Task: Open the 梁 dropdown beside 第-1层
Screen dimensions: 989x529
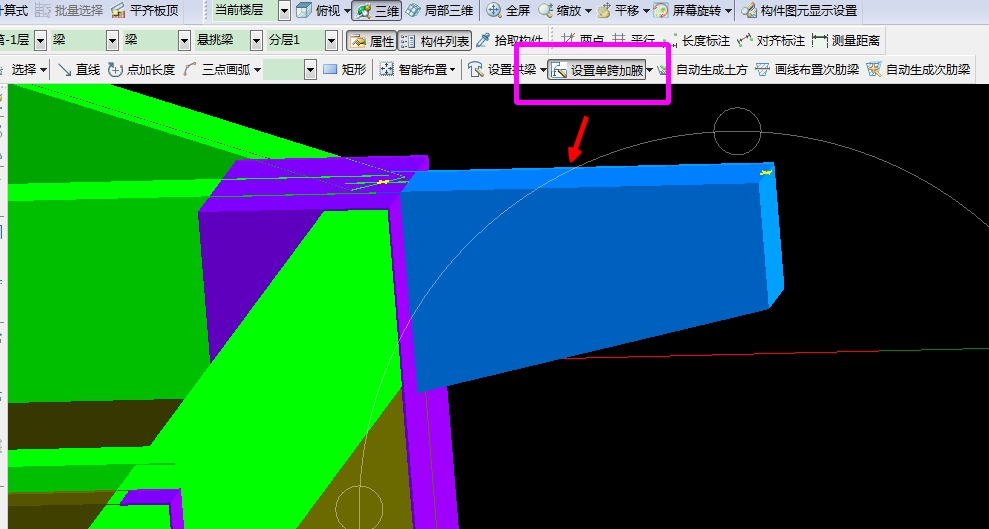Action: tap(112, 41)
